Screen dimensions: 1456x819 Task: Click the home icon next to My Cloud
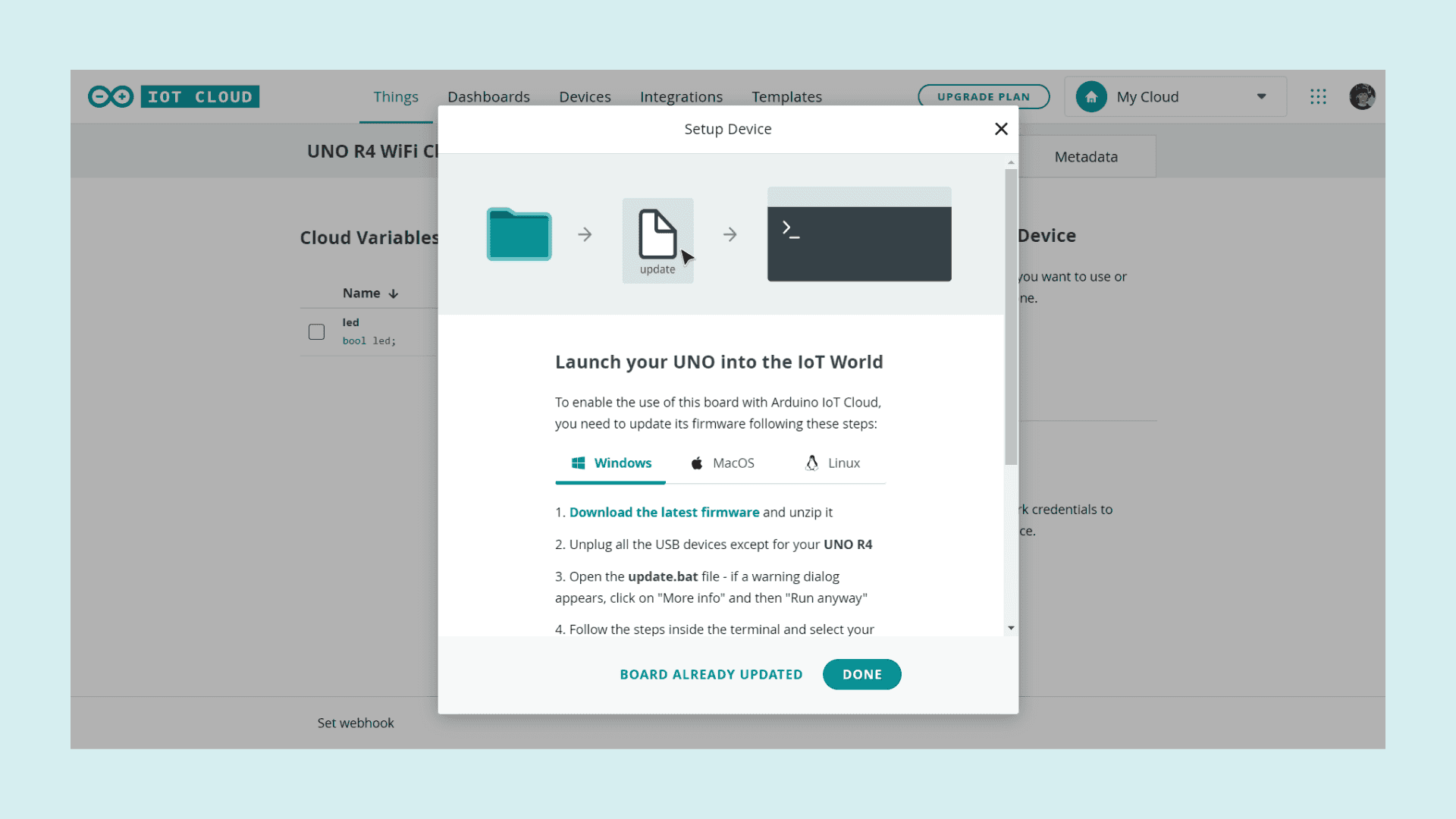[1091, 96]
